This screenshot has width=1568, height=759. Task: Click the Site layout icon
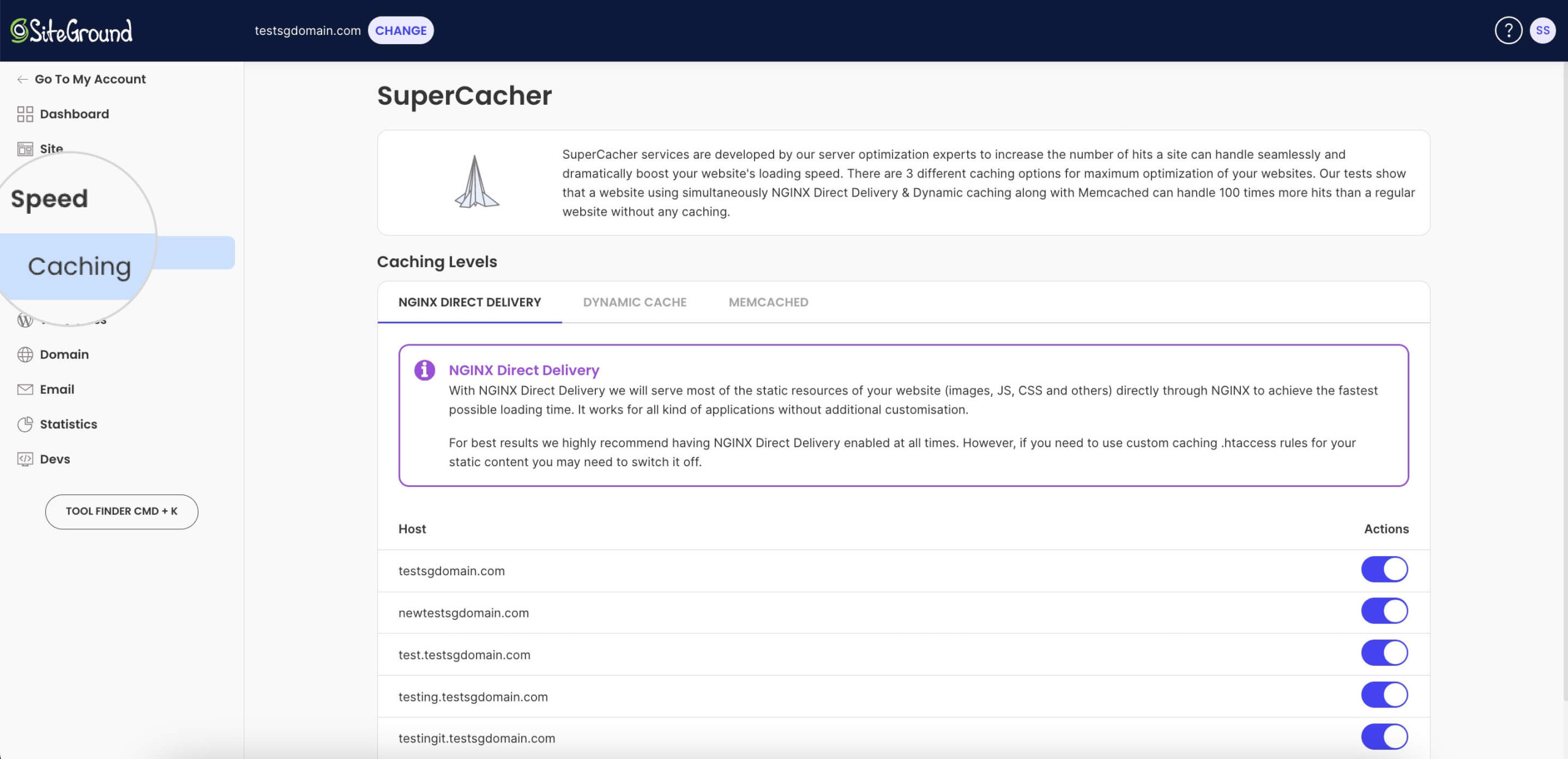[x=25, y=149]
